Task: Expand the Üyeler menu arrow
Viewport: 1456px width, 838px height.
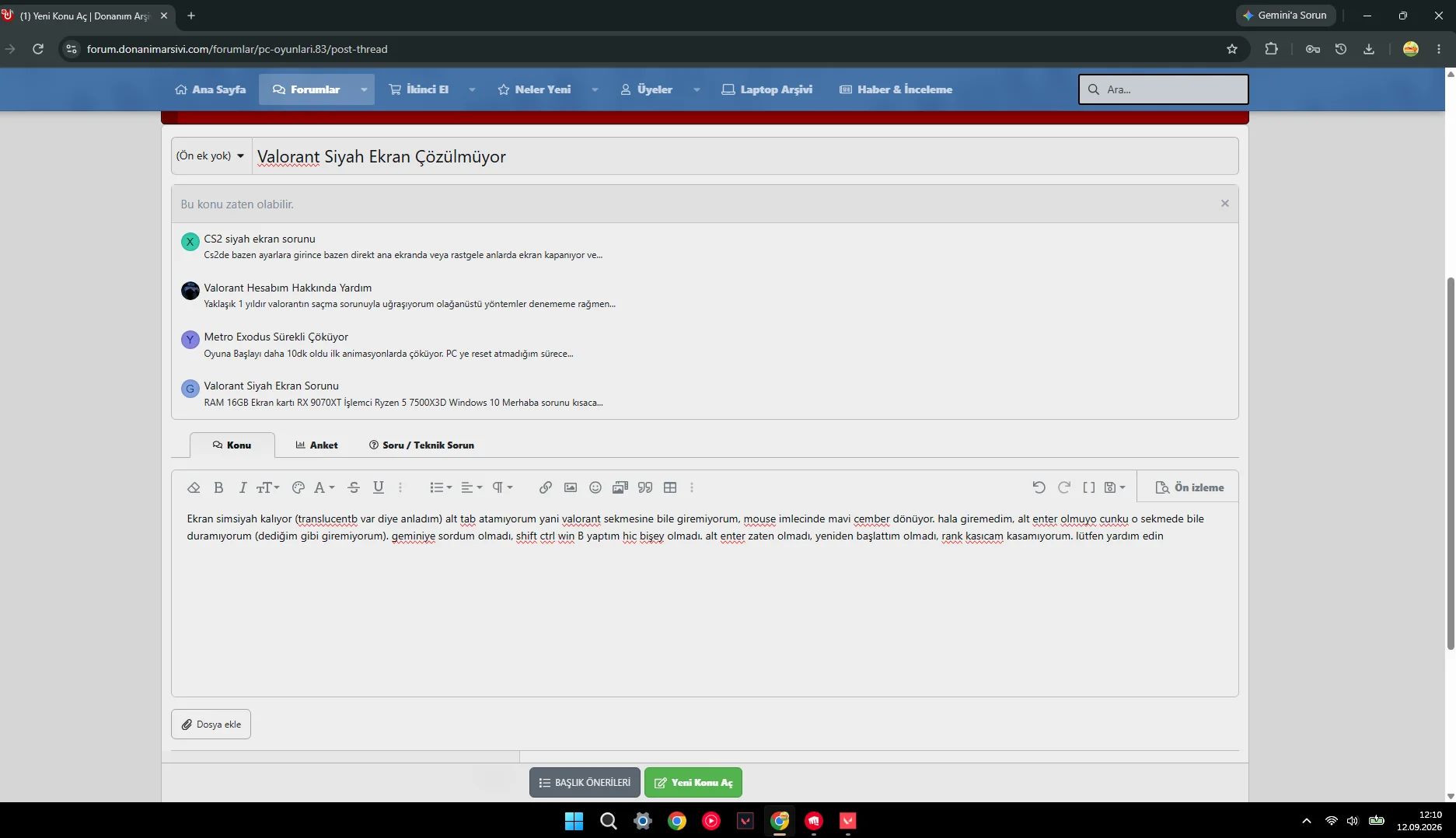Action: pyautogui.click(x=697, y=89)
